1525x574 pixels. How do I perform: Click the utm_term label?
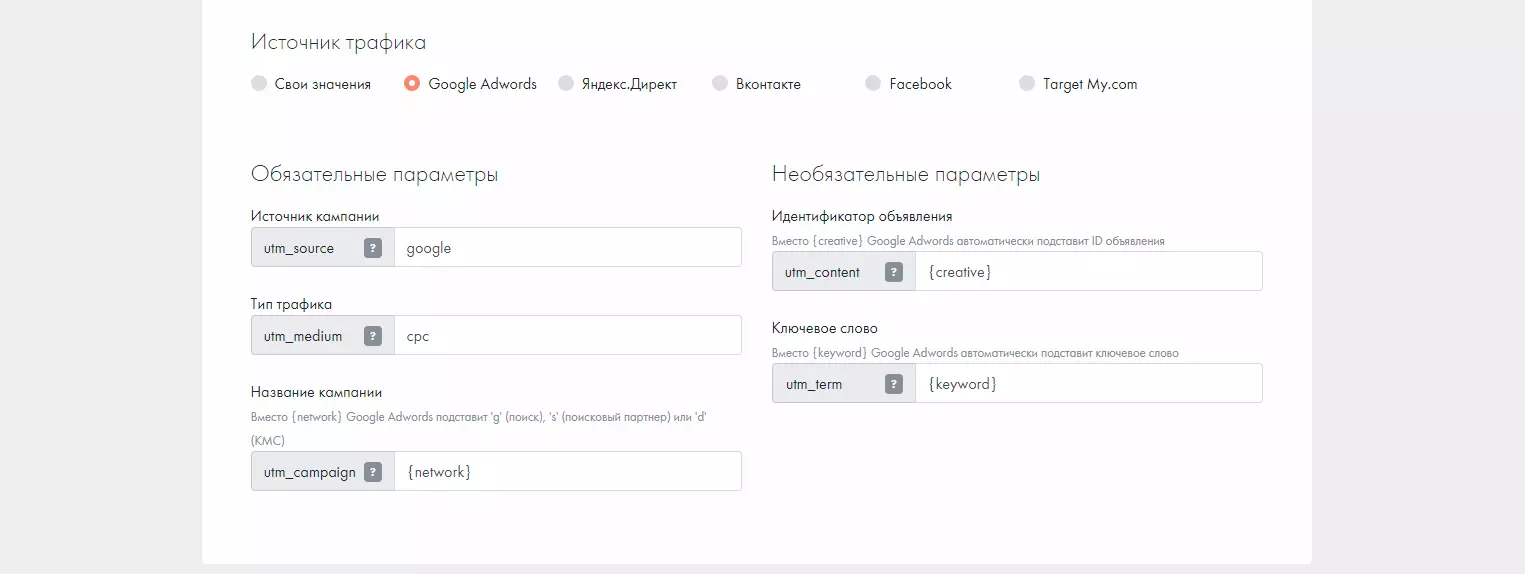click(814, 384)
